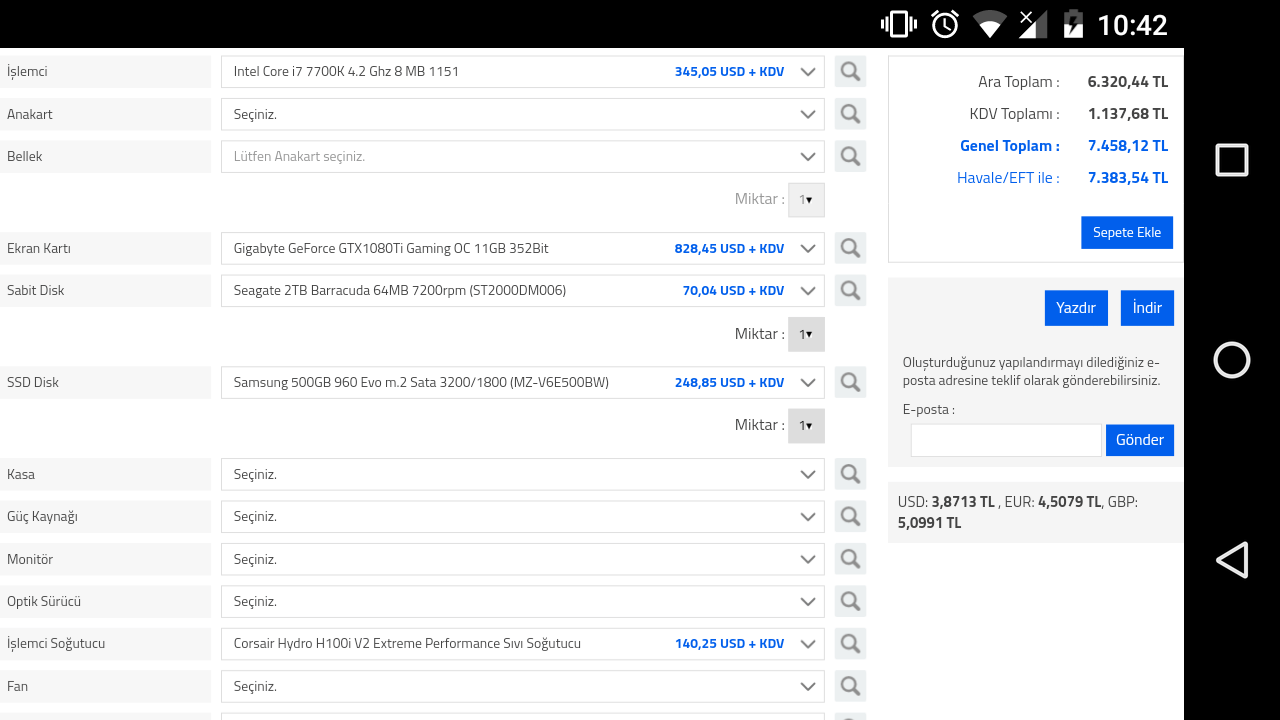Screen dimensions: 1280x720
Task: Click the Yazdır button
Action: pyautogui.click(x=1076, y=308)
